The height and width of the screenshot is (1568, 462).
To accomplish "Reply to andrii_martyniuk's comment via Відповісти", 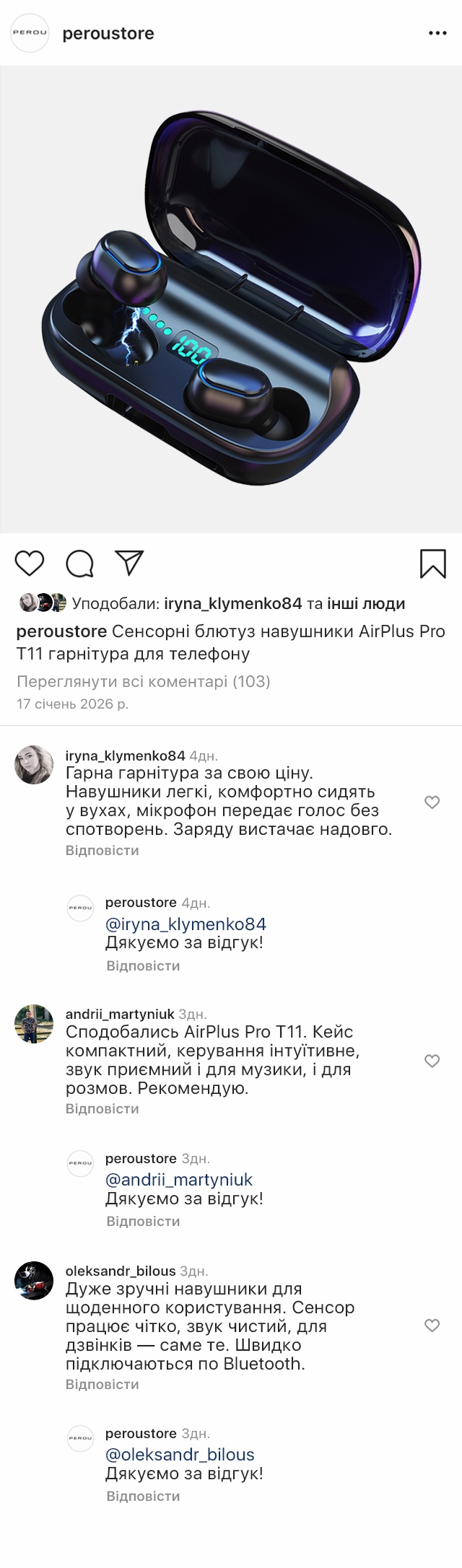I will [102, 1109].
